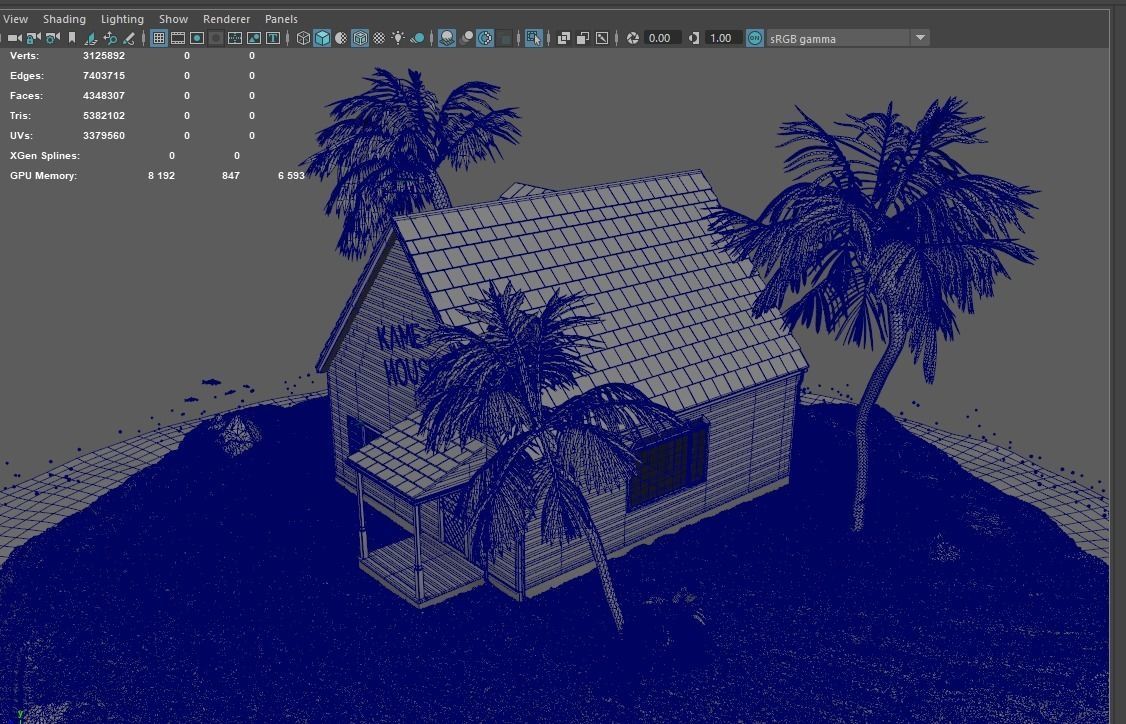Click the camera Bookmarks icon

point(72,38)
